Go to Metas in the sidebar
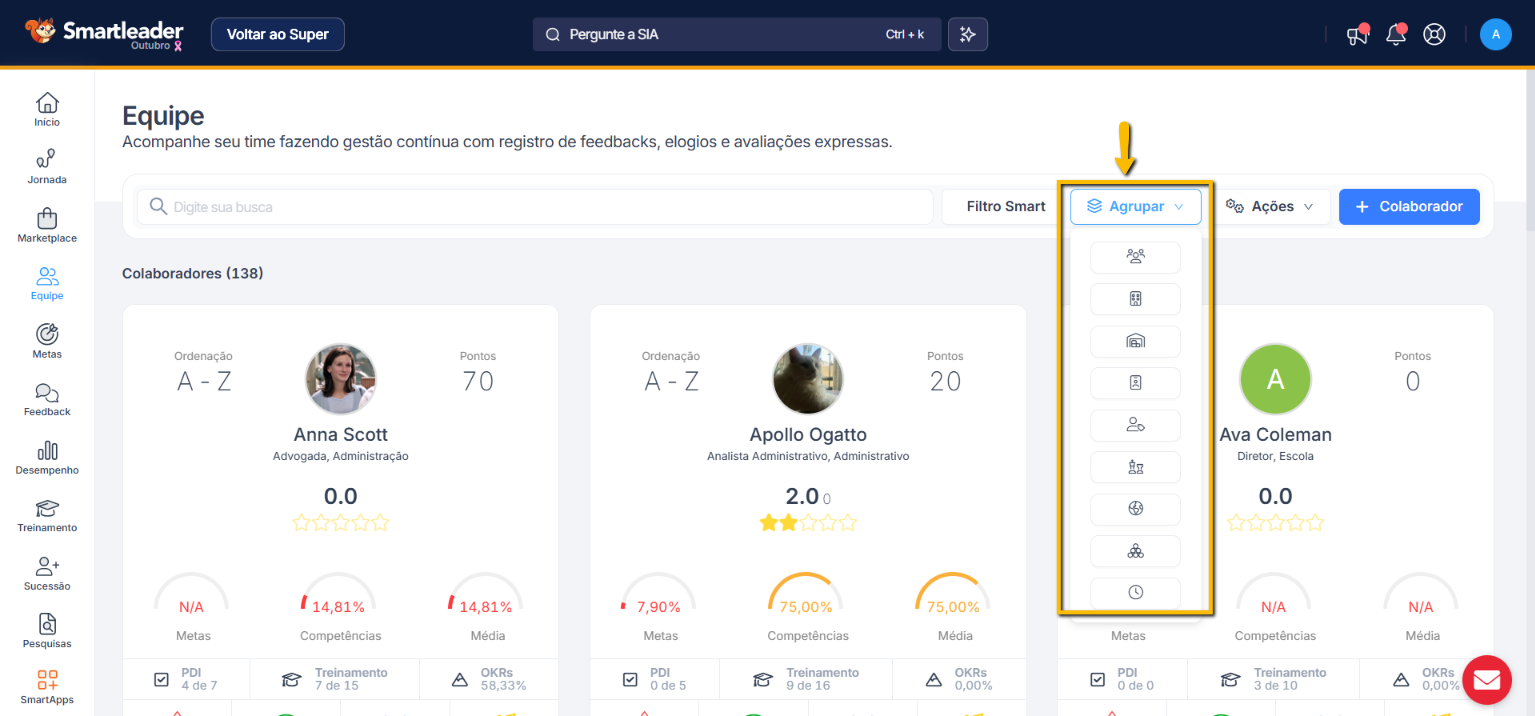This screenshot has width=1535, height=716. coord(47,341)
